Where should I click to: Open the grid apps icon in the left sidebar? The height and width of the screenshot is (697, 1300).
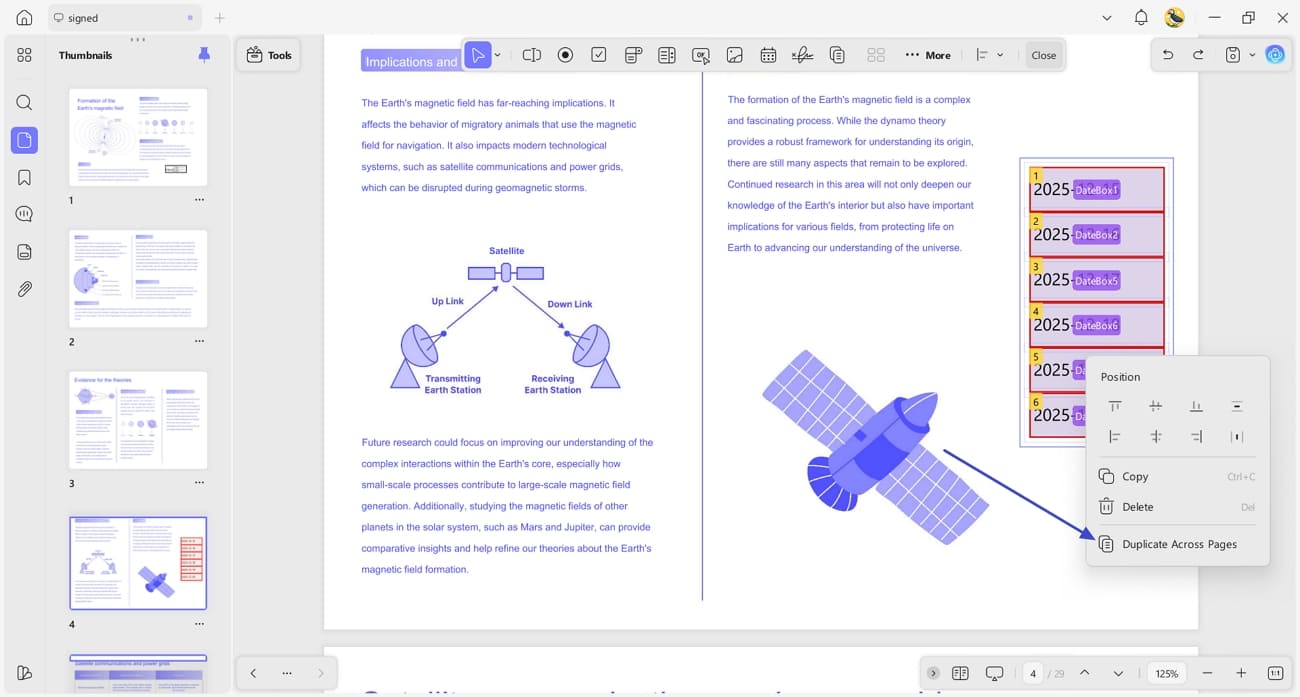pyautogui.click(x=24, y=55)
